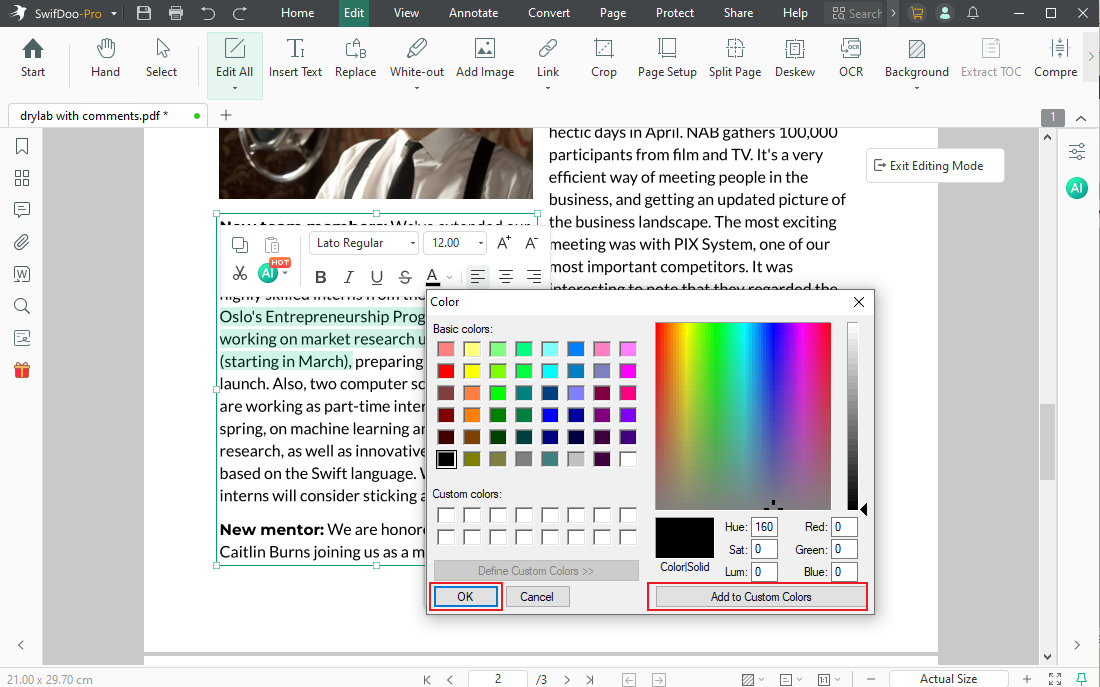The height and width of the screenshot is (687, 1100).
Task: Confirm the color choice with OK
Action: tap(465, 596)
